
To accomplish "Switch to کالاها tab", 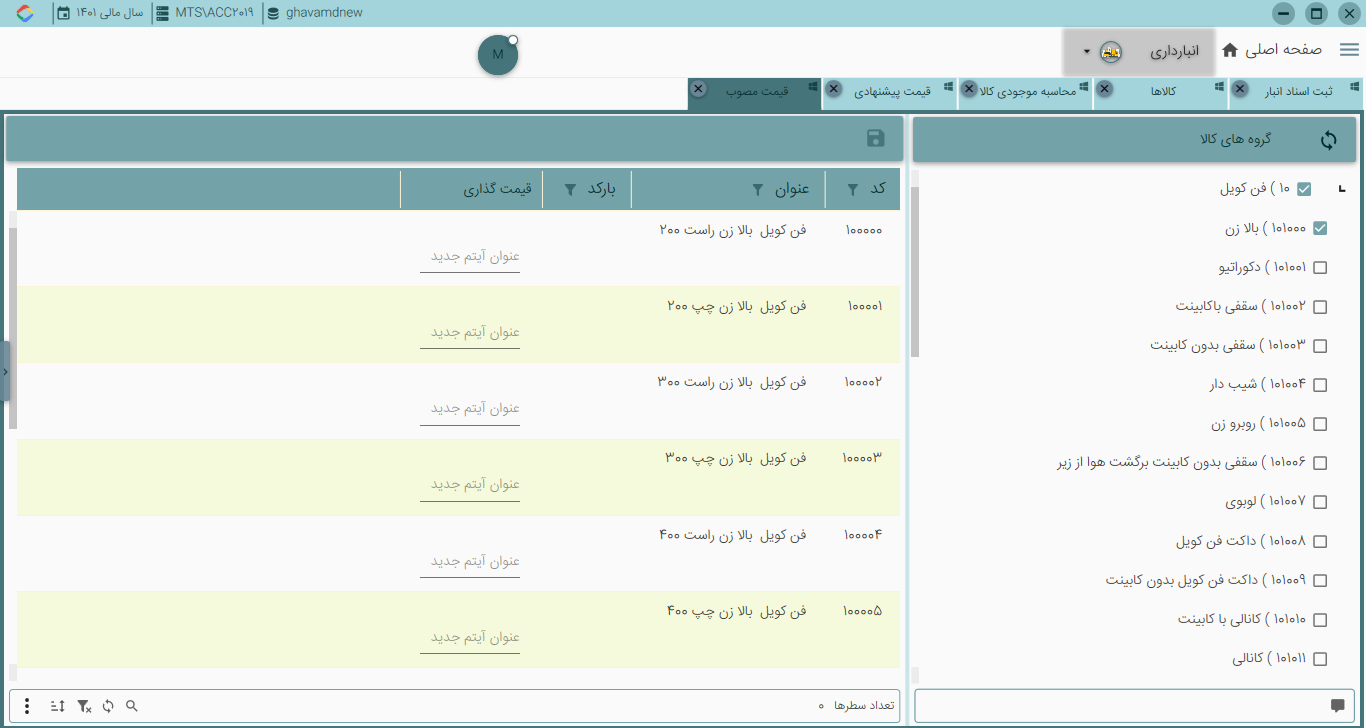I will coord(1162,92).
